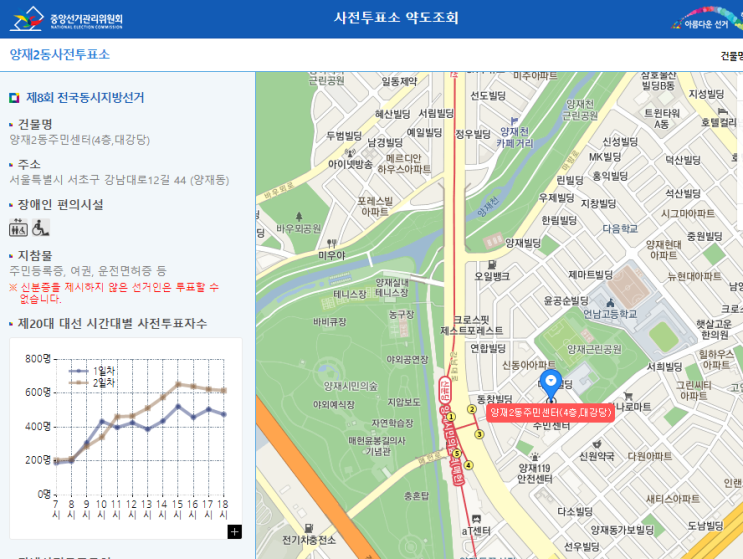Click the 전기차충전소 charging station icon
The width and height of the screenshot is (743, 559).
309,527
